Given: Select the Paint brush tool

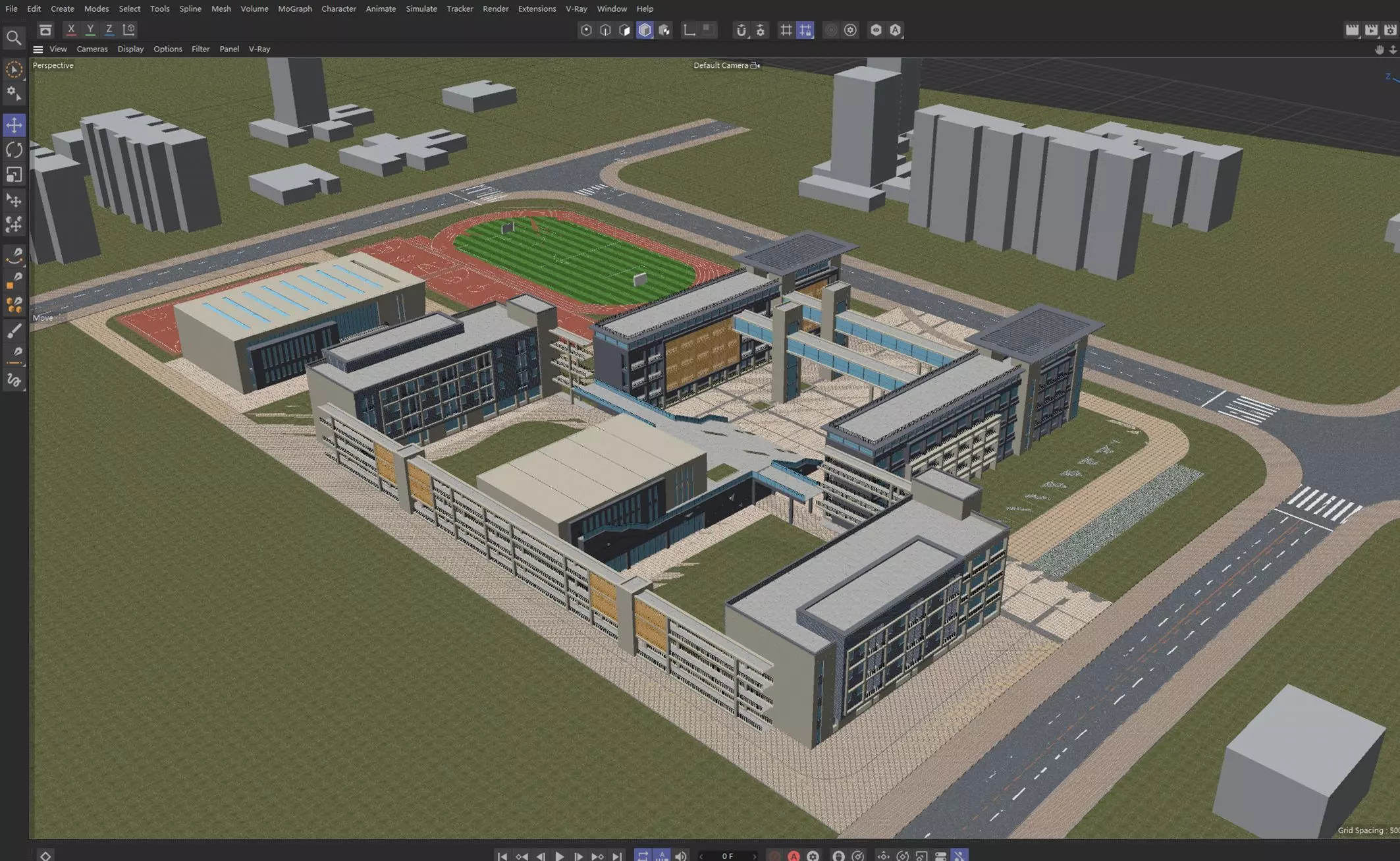Looking at the screenshot, I should pyautogui.click(x=14, y=331).
